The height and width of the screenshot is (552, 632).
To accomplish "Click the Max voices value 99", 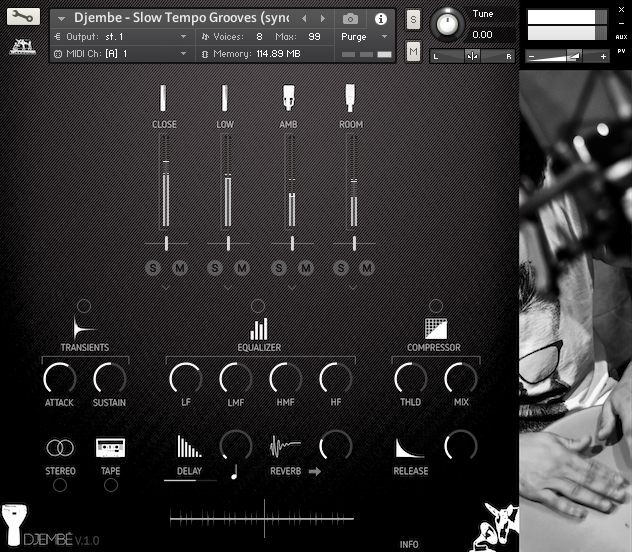I will click(314, 37).
